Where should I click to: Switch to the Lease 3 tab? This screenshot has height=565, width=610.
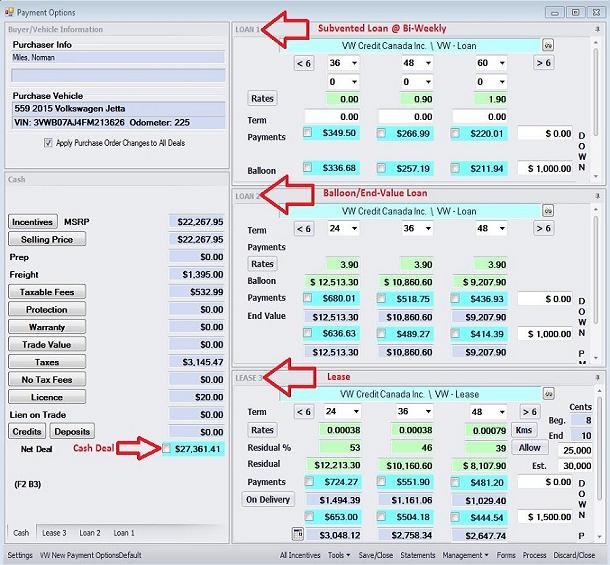tap(54, 533)
